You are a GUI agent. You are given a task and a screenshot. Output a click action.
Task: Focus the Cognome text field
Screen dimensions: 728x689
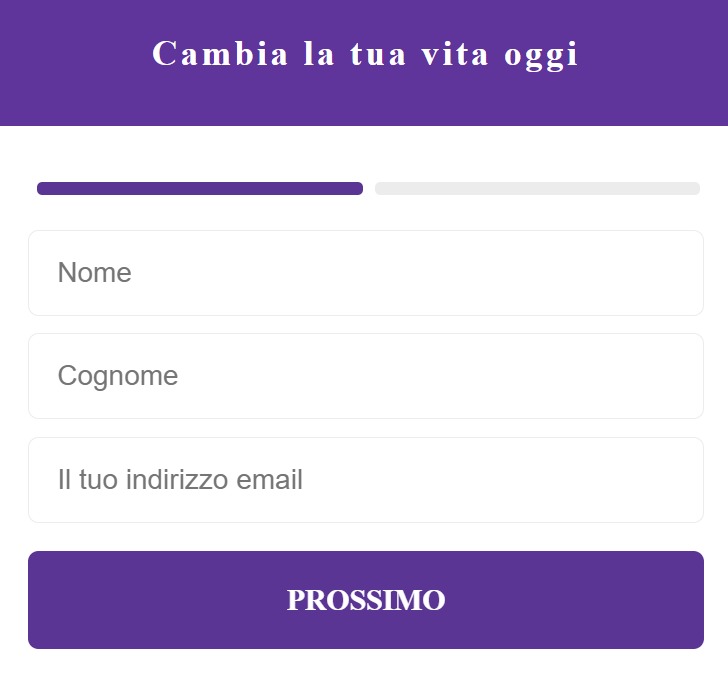[366, 376]
